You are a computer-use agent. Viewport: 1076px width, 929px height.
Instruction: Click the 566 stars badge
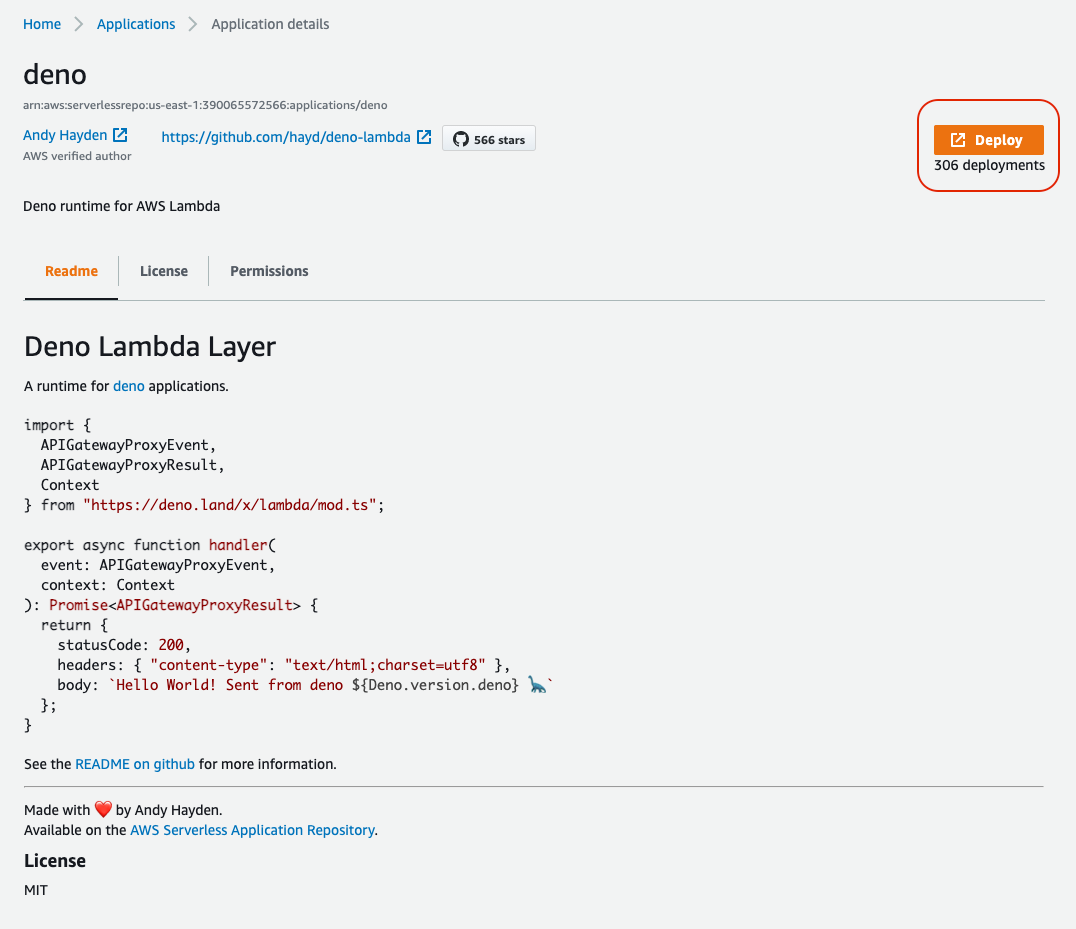click(489, 139)
